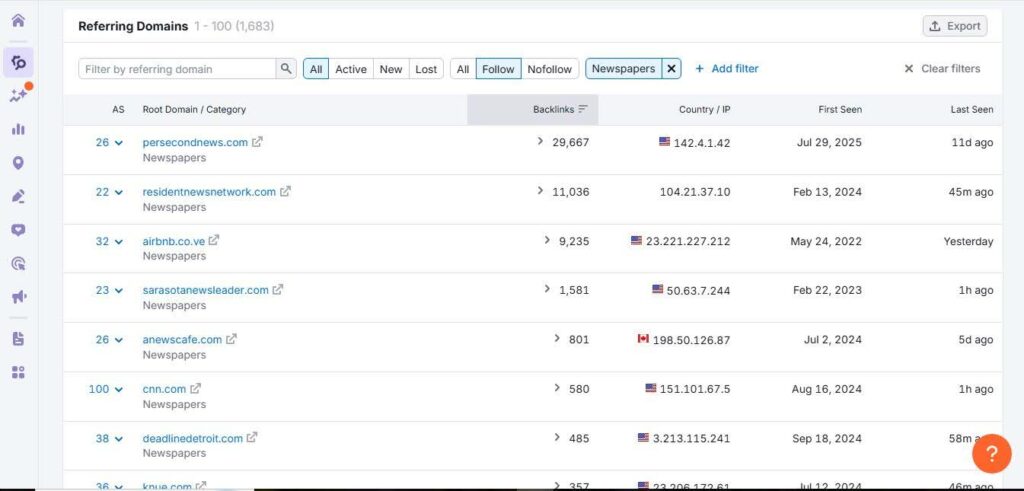Switch to New domains filter
This screenshot has height=491, width=1024.
click(391, 69)
